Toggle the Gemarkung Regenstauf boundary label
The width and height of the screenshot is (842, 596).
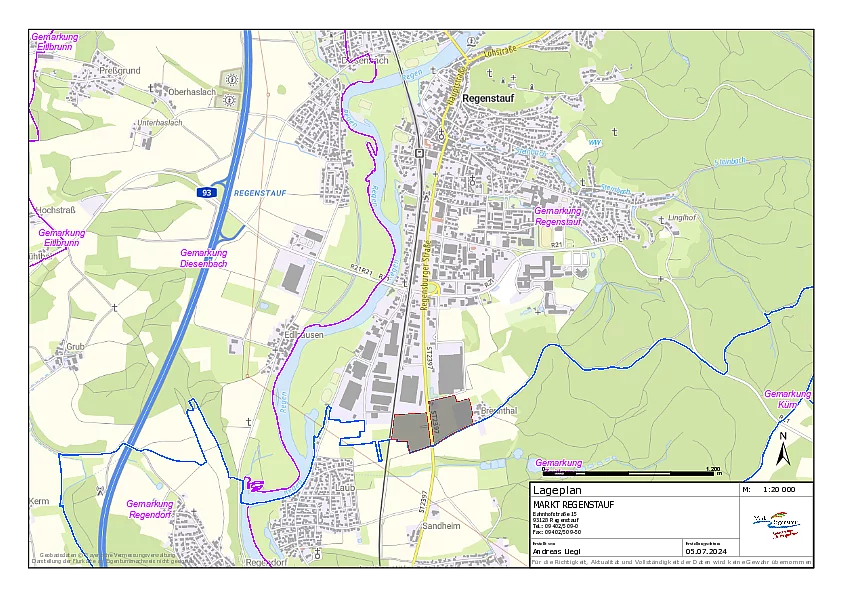click(x=558, y=215)
